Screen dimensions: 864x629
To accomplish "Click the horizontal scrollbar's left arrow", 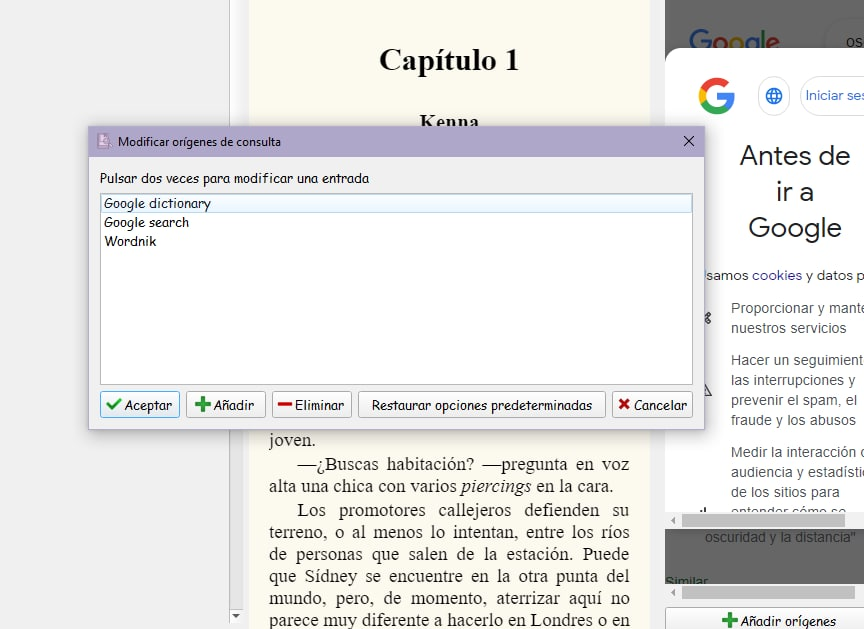I will pos(672,521).
